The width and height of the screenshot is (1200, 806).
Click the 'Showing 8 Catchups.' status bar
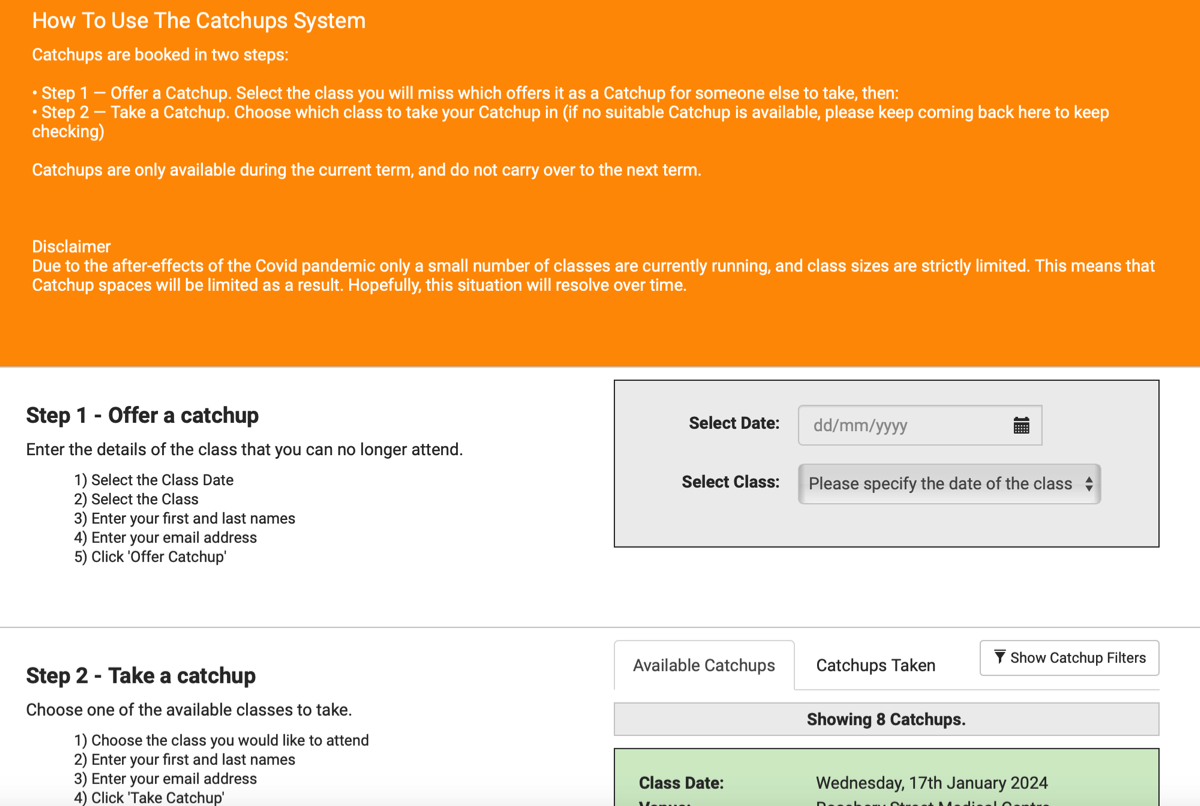coord(886,719)
